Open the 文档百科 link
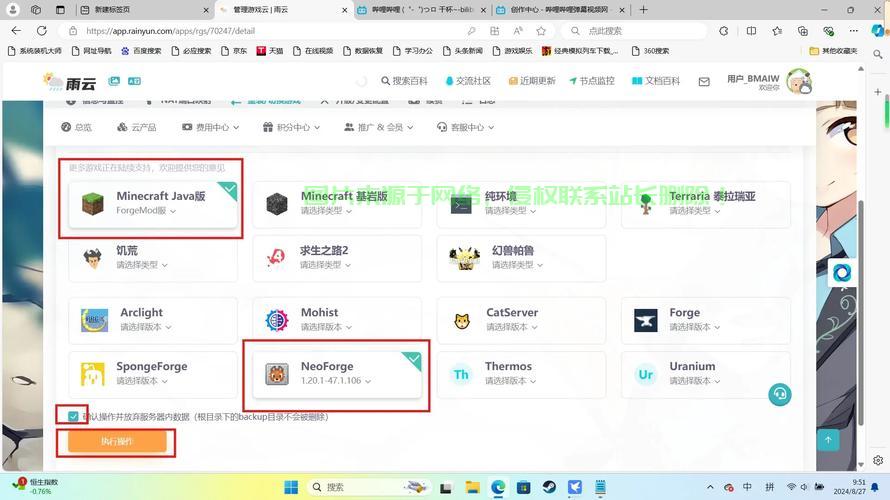890x500 pixels. 656,81
